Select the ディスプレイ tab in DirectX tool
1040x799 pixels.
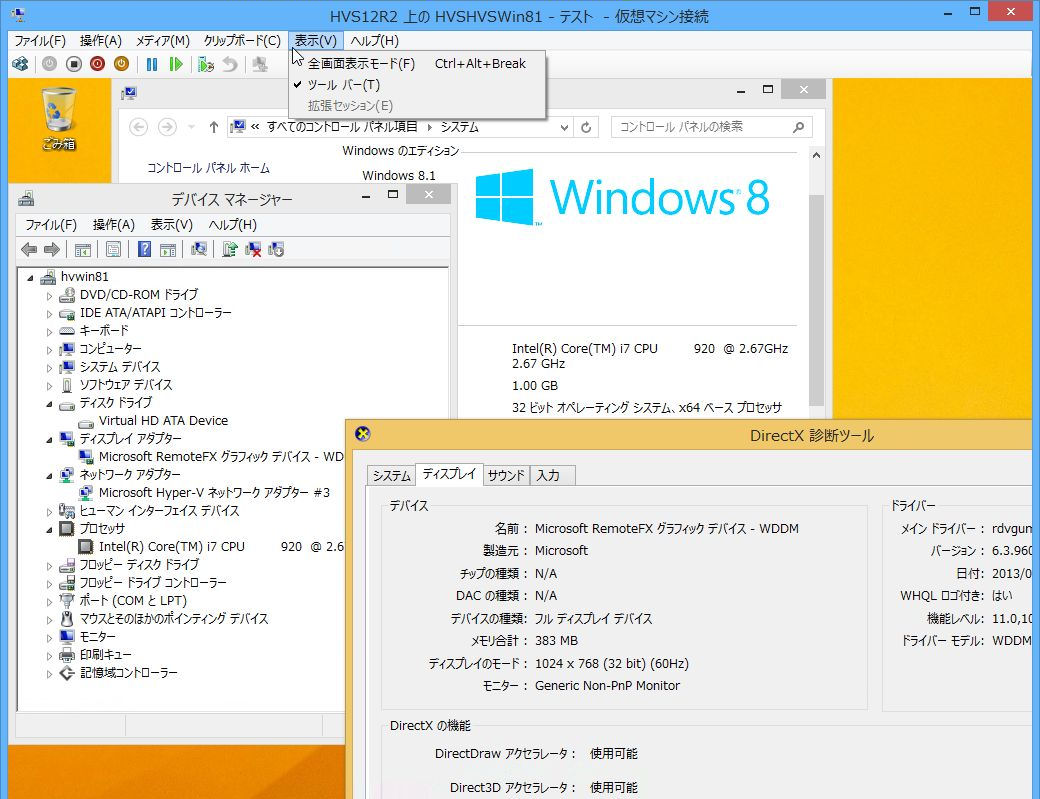[449, 474]
